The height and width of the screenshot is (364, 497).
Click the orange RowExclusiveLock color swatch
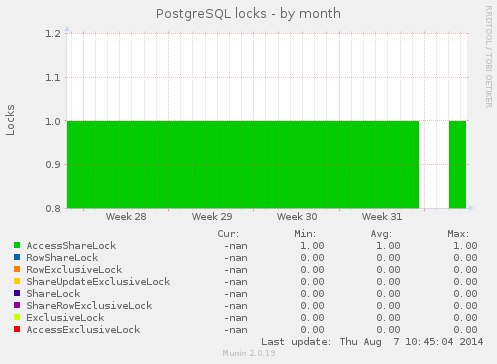(17, 269)
